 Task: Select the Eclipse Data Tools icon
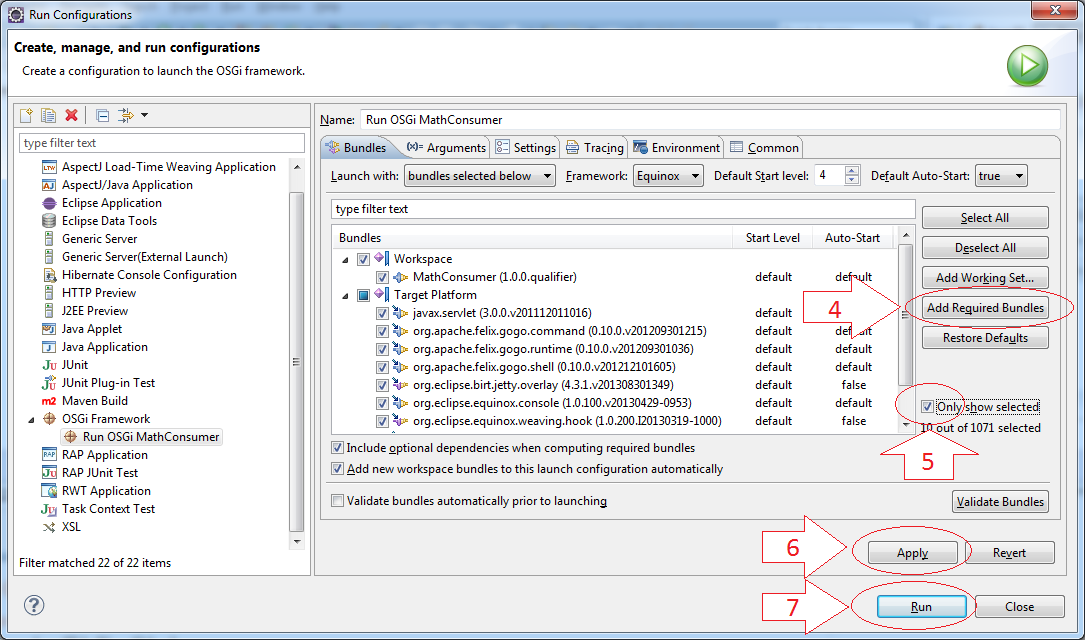click(49, 221)
